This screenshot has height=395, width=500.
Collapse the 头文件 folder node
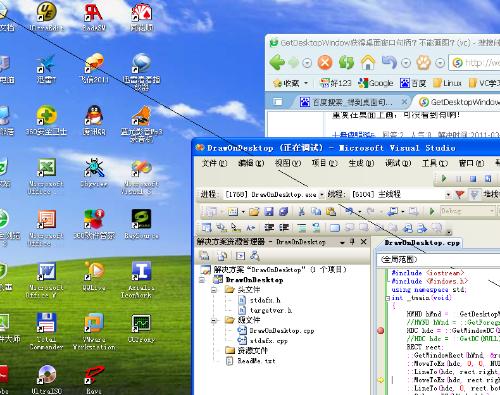tap(214, 290)
